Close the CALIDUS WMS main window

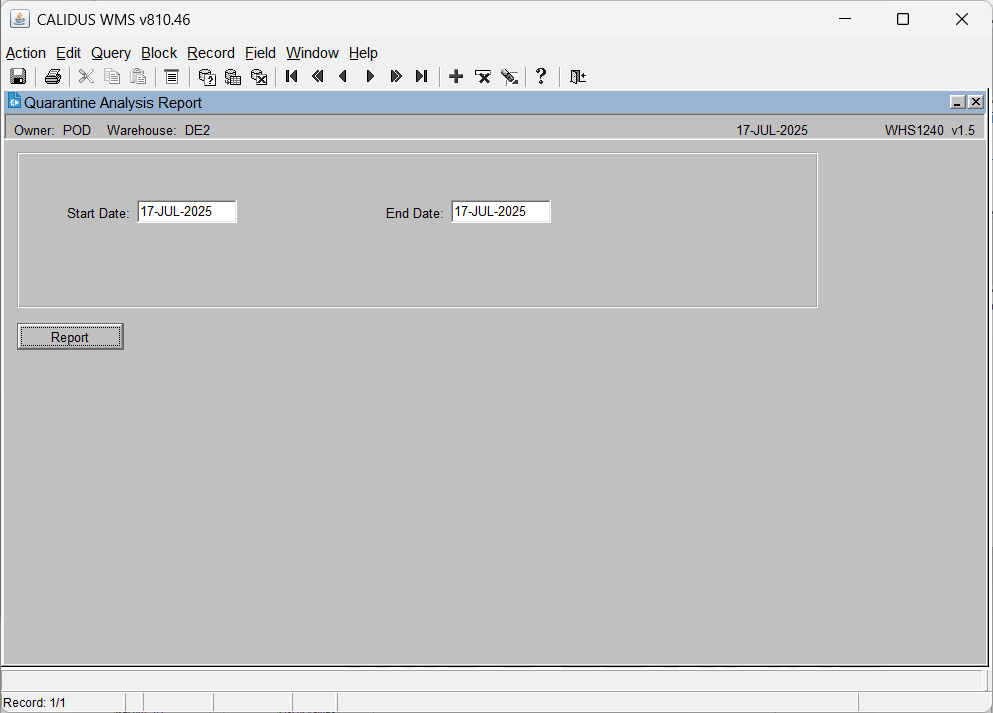click(961, 19)
